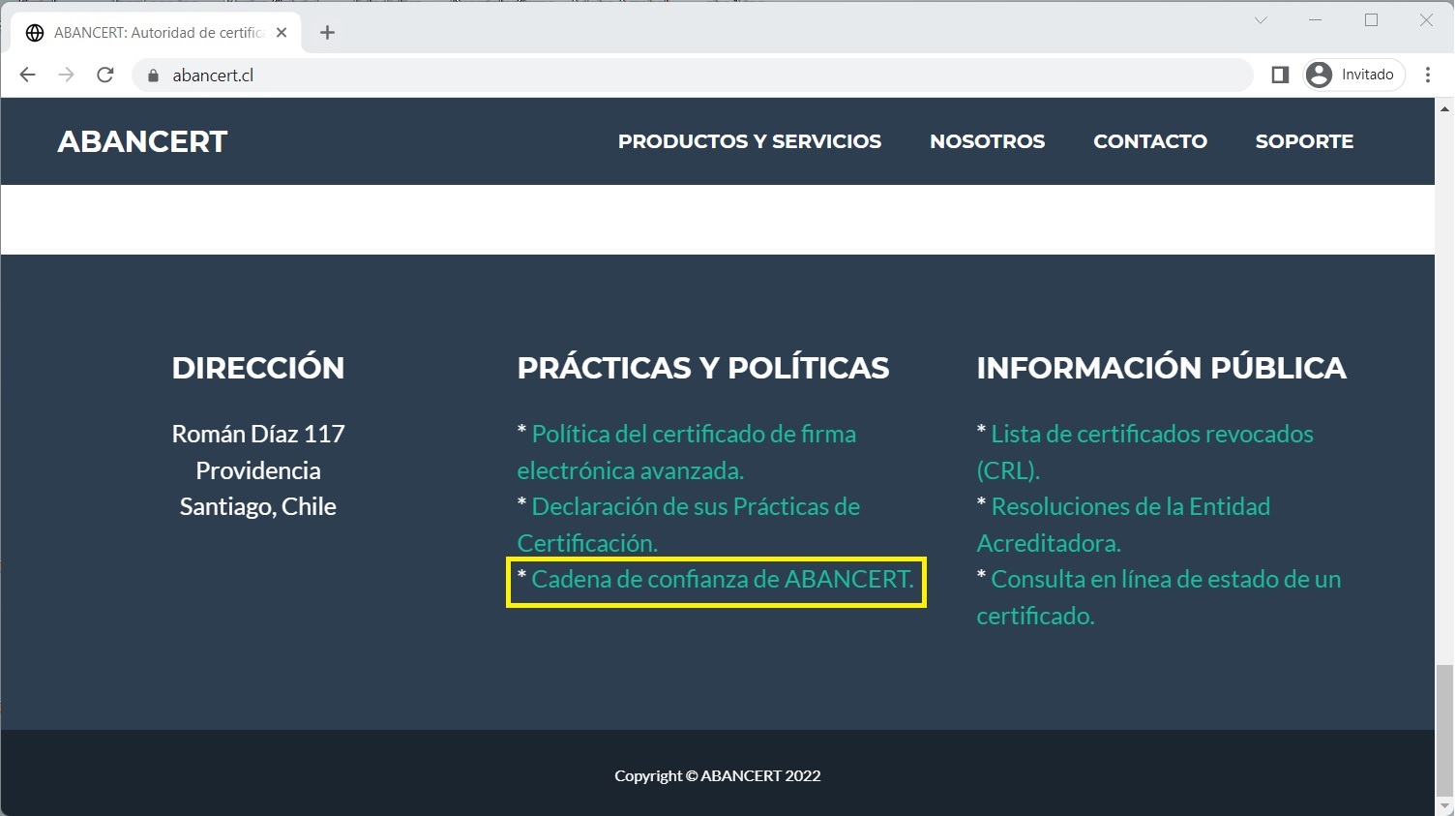
Task: Open the CONTACTO menu item
Action: [x=1149, y=141]
